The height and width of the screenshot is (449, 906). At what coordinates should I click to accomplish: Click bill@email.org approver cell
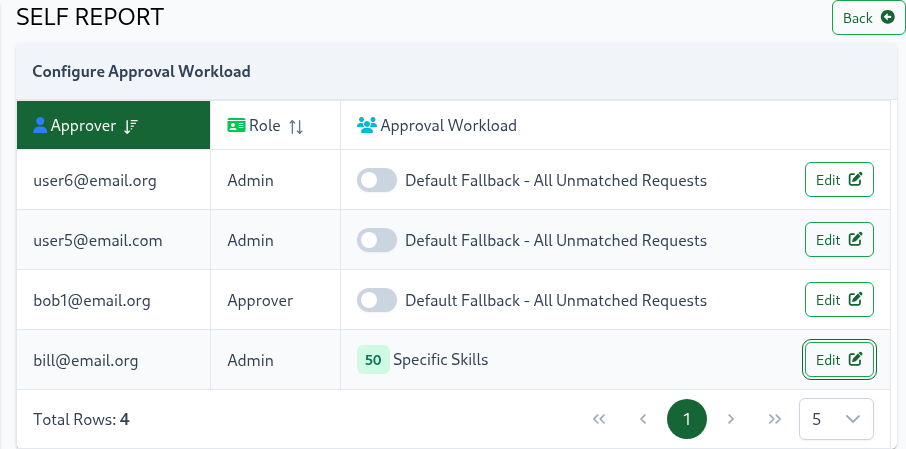113,361
